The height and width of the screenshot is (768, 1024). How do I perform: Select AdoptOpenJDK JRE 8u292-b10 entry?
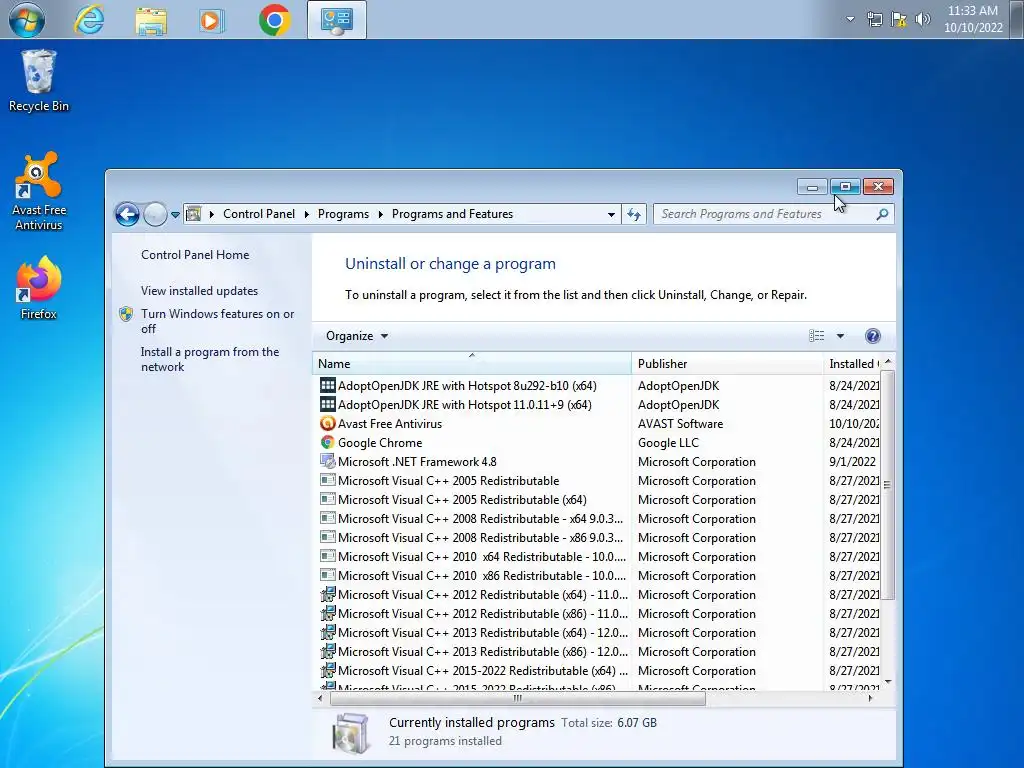tap(467, 385)
